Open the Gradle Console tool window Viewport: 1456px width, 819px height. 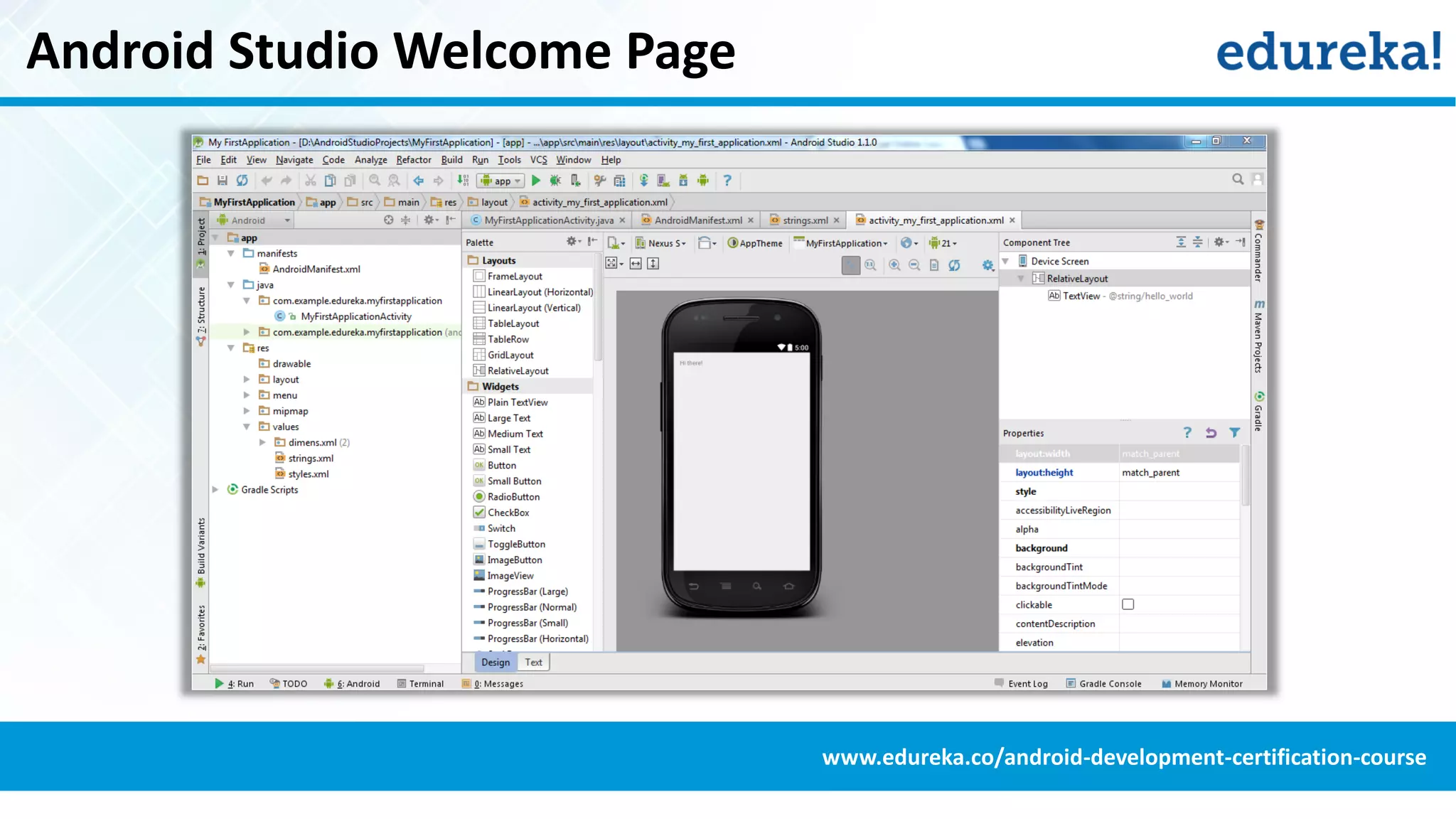point(1103,684)
